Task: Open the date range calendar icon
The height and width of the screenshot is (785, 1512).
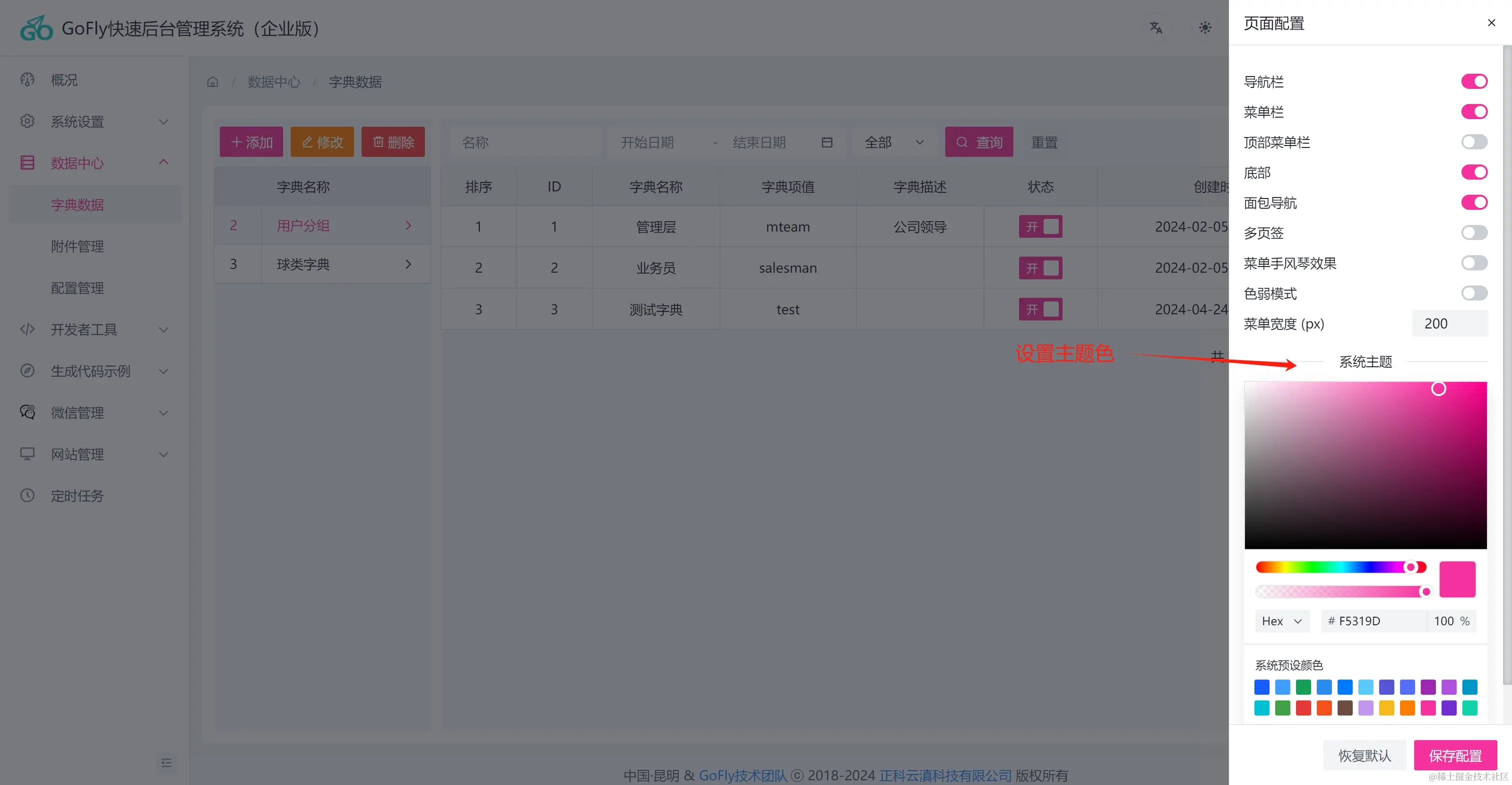Action: pos(827,142)
